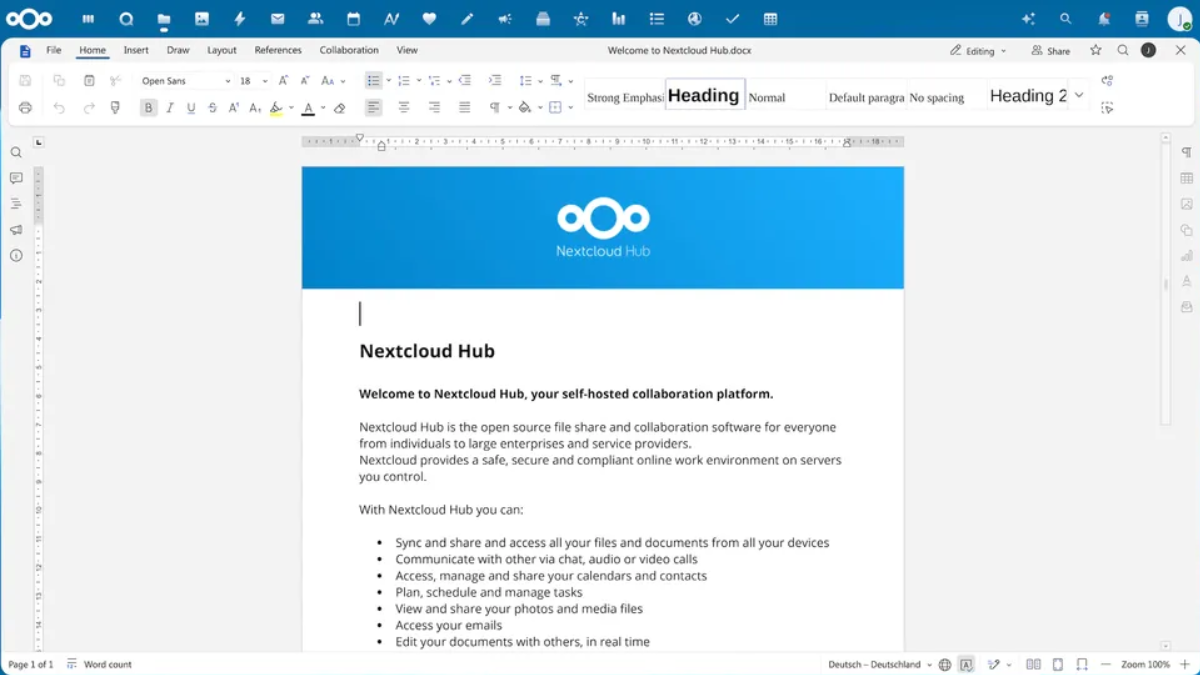Toggle underline formatting
The width and height of the screenshot is (1200, 675).
pyautogui.click(x=191, y=108)
